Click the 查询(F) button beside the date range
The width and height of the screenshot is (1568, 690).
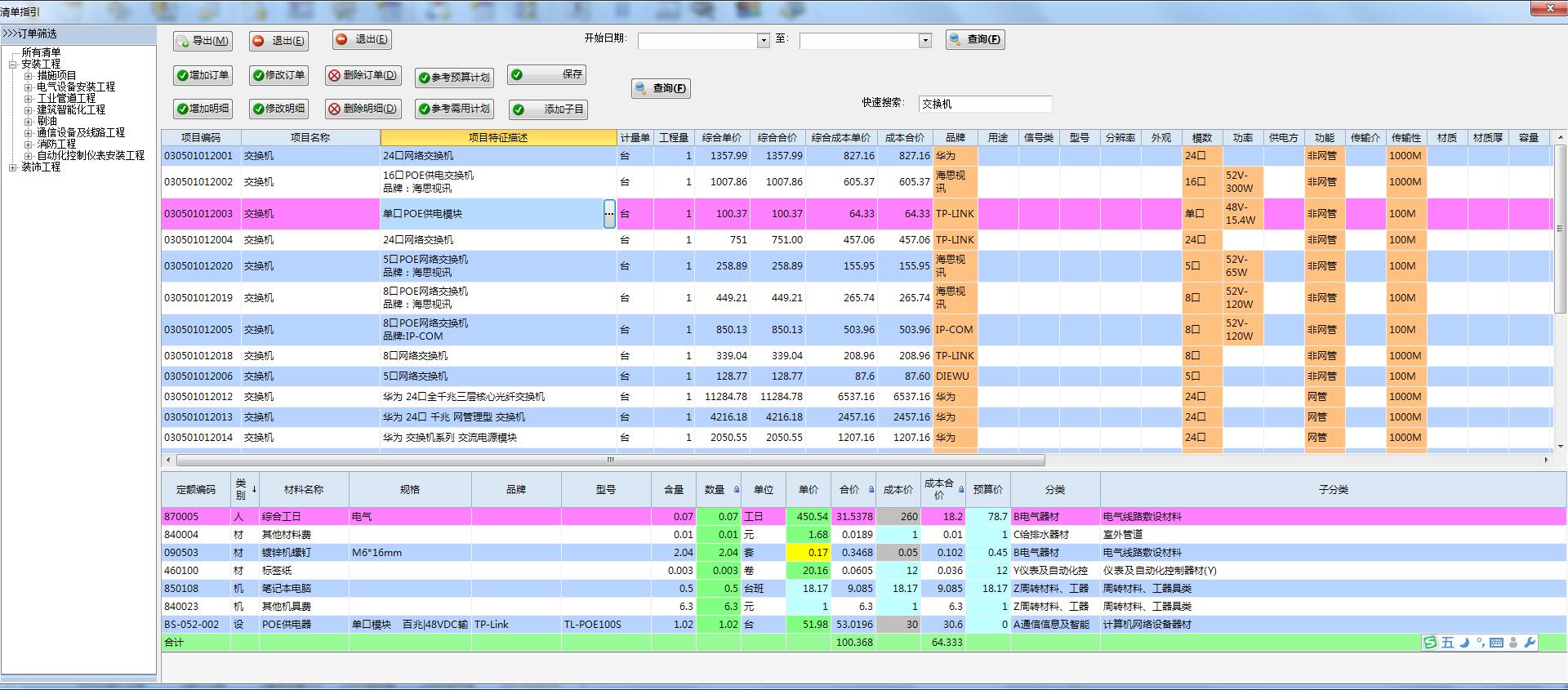click(x=975, y=39)
